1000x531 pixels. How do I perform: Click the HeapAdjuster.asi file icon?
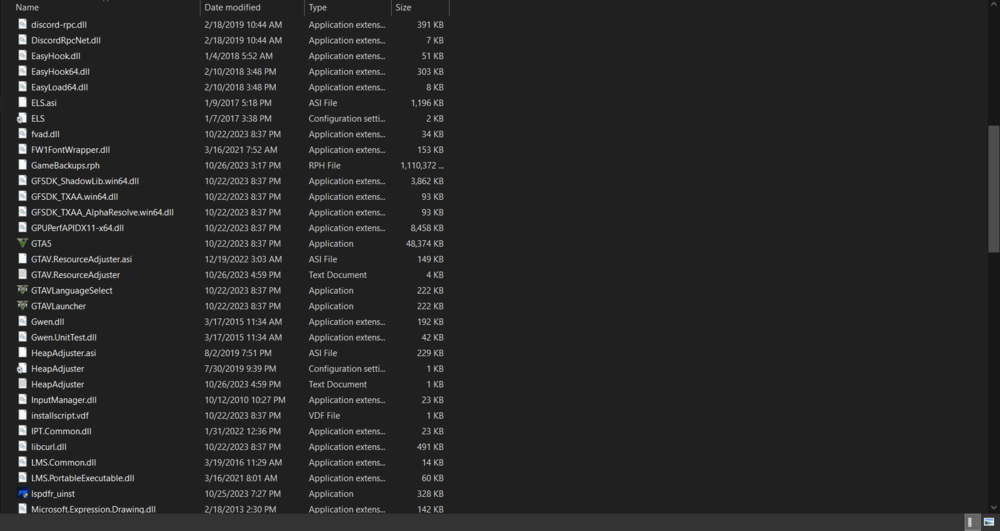[22, 353]
